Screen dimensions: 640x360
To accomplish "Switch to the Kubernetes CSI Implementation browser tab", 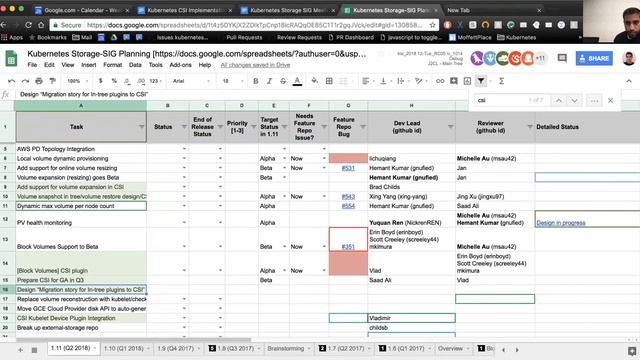I will 185,10.
